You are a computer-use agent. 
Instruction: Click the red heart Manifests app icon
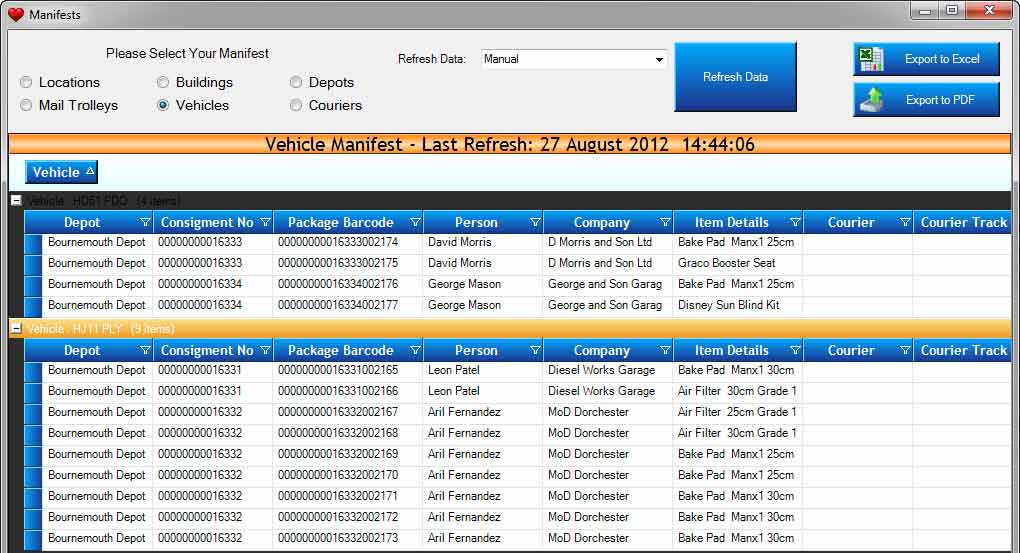tap(15, 15)
